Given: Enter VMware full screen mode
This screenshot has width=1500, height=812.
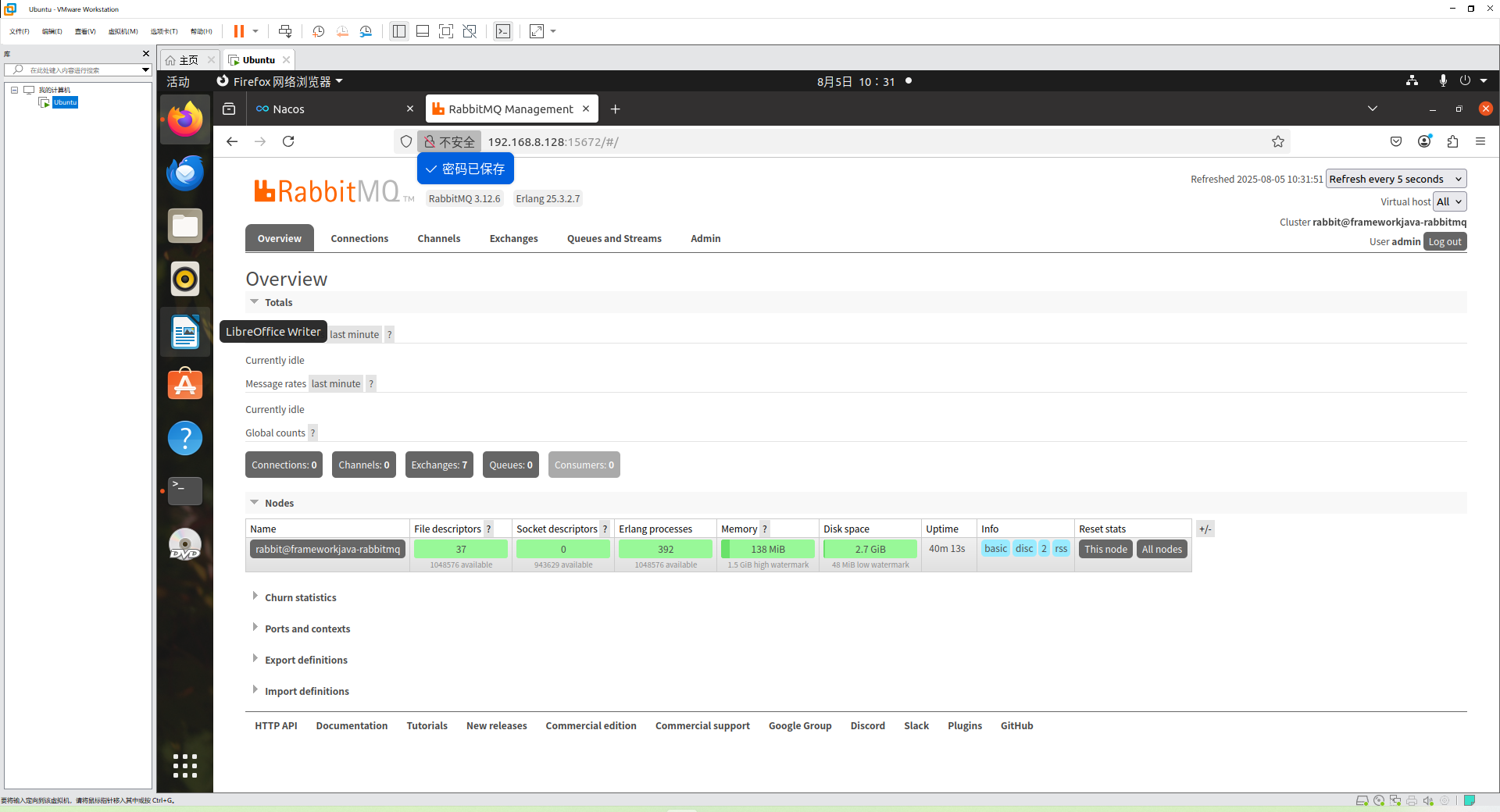Looking at the screenshot, I should point(446,31).
